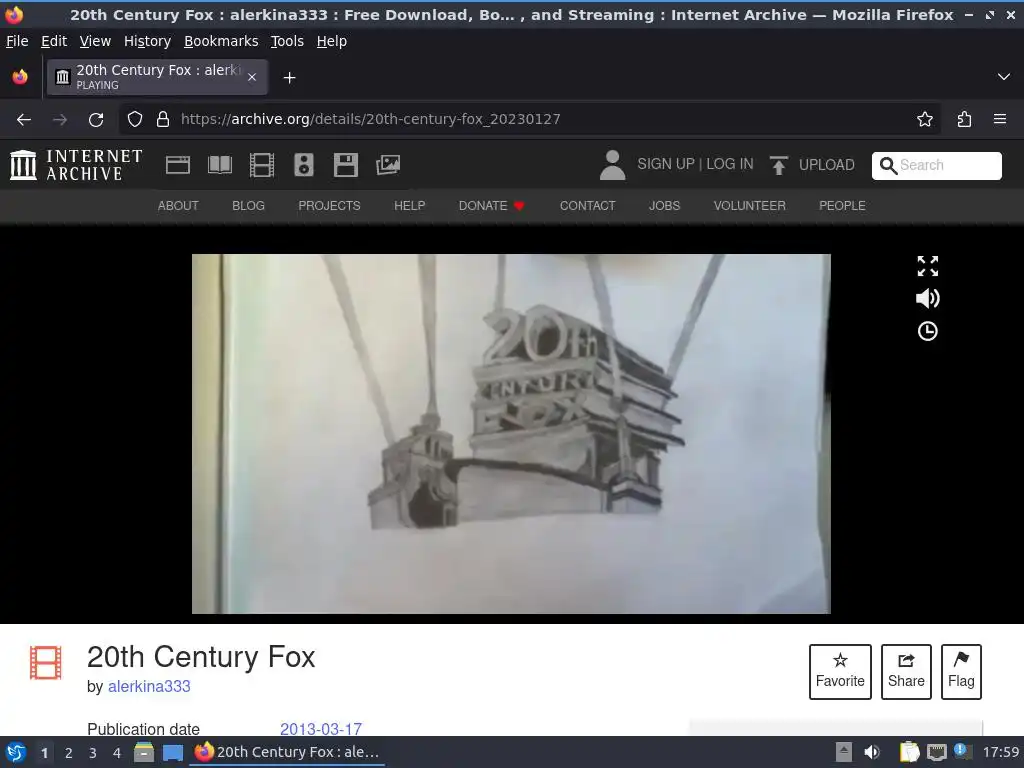
Task: Open a new browser tab
Action: 289,78
